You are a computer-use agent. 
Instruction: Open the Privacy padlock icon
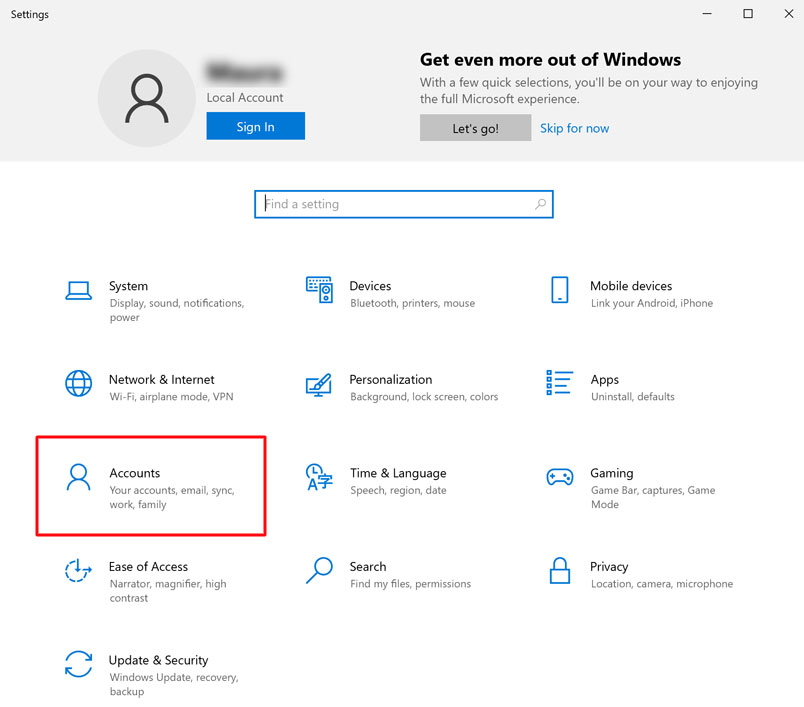point(559,571)
